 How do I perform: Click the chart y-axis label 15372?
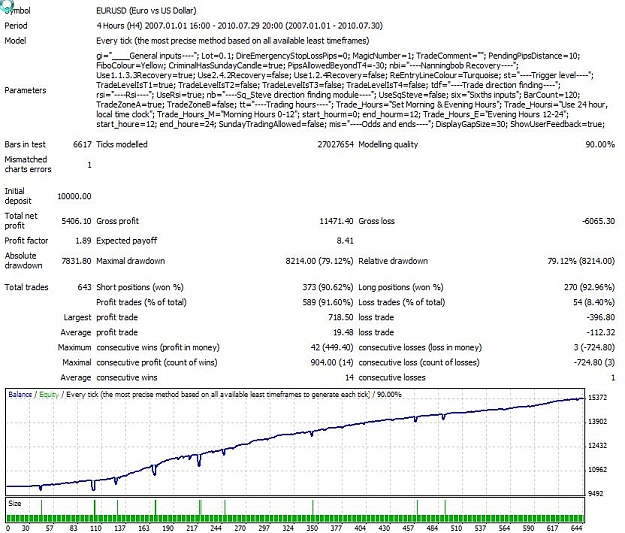(597, 397)
